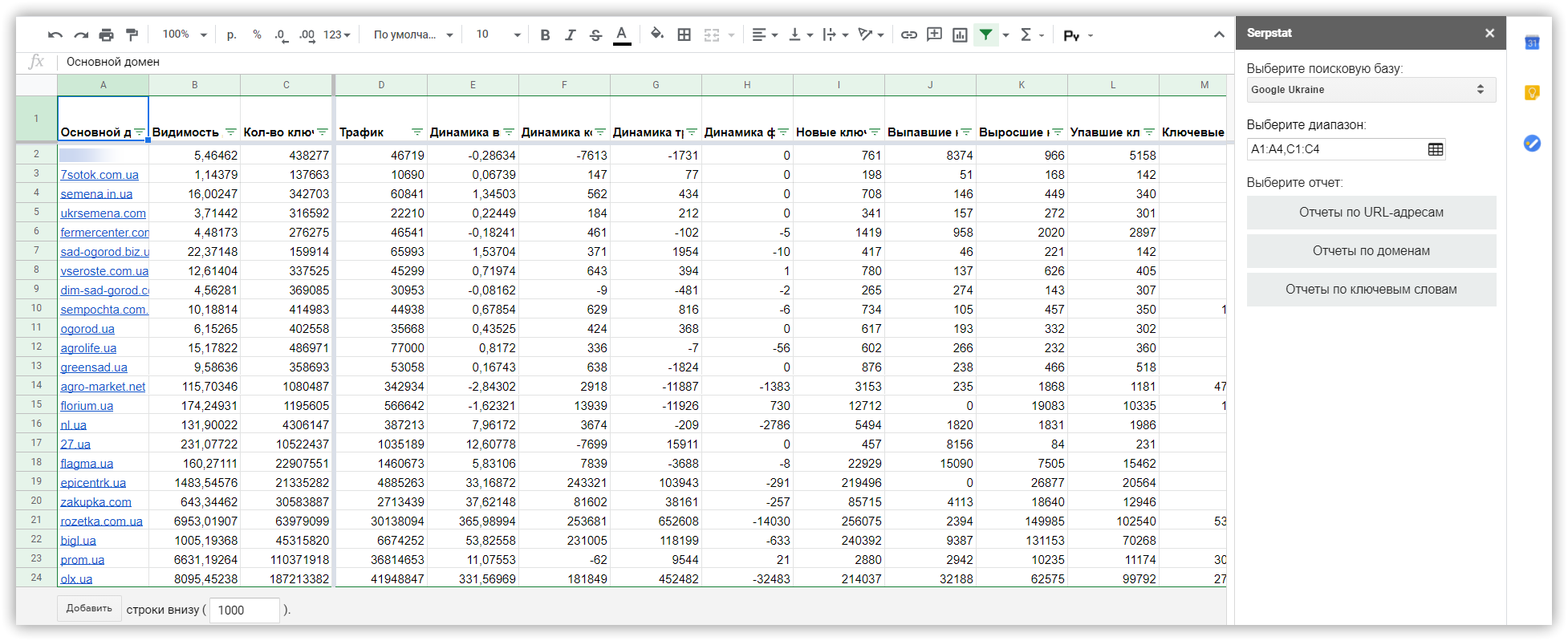
Task: Click the Insert link icon
Action: [x=908, y=34]
